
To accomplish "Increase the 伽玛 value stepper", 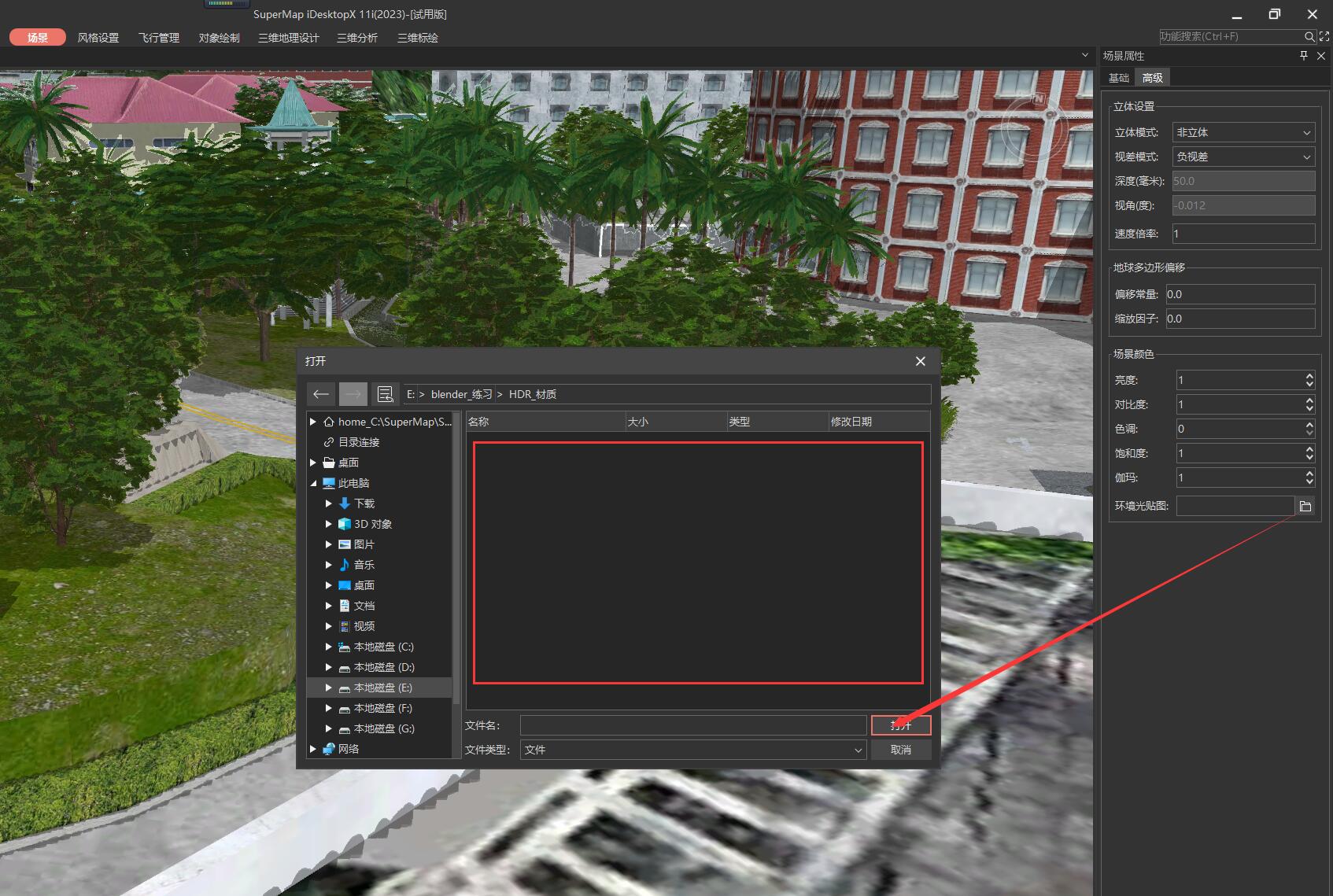I will (1309, 474).
